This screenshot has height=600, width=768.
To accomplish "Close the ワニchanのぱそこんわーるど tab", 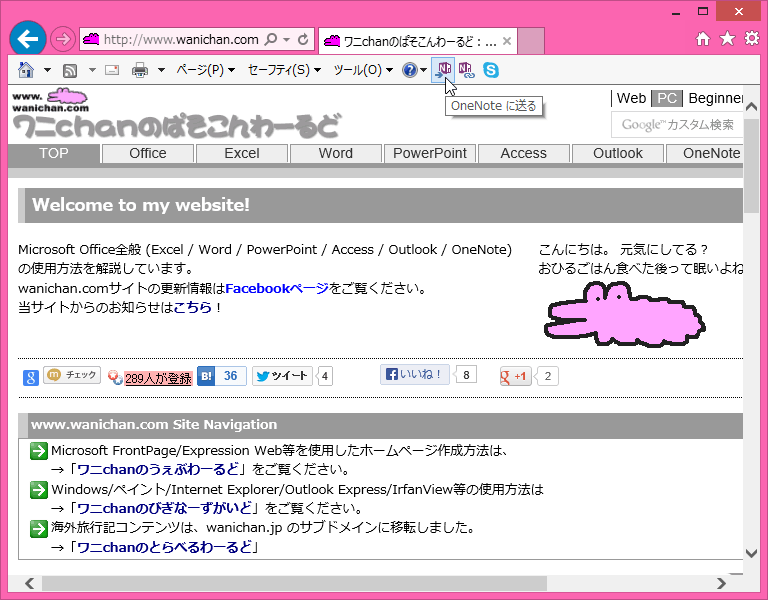I will [507, 41].
